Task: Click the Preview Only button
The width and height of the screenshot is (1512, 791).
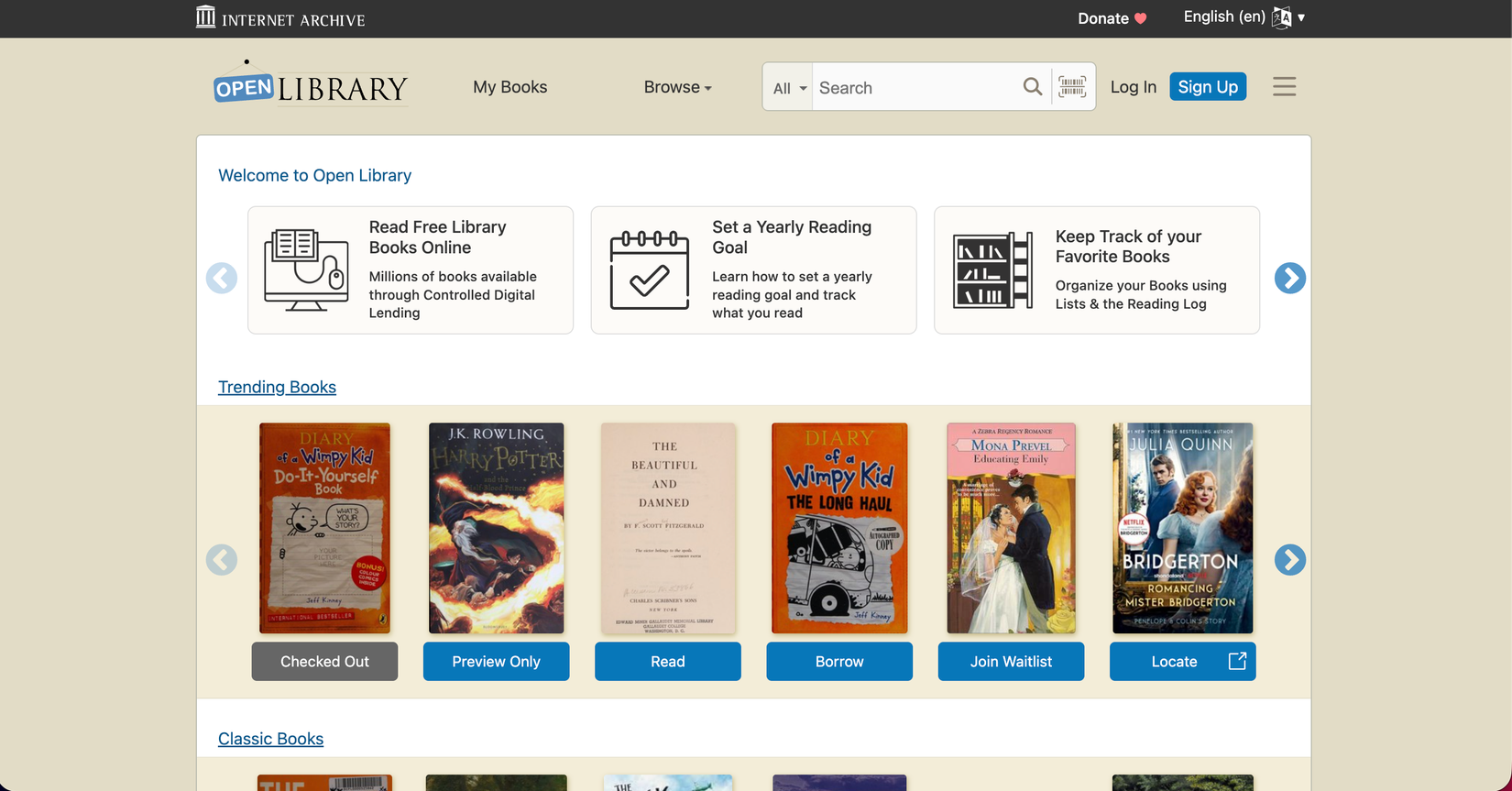Action: click(x=496, y=661)
